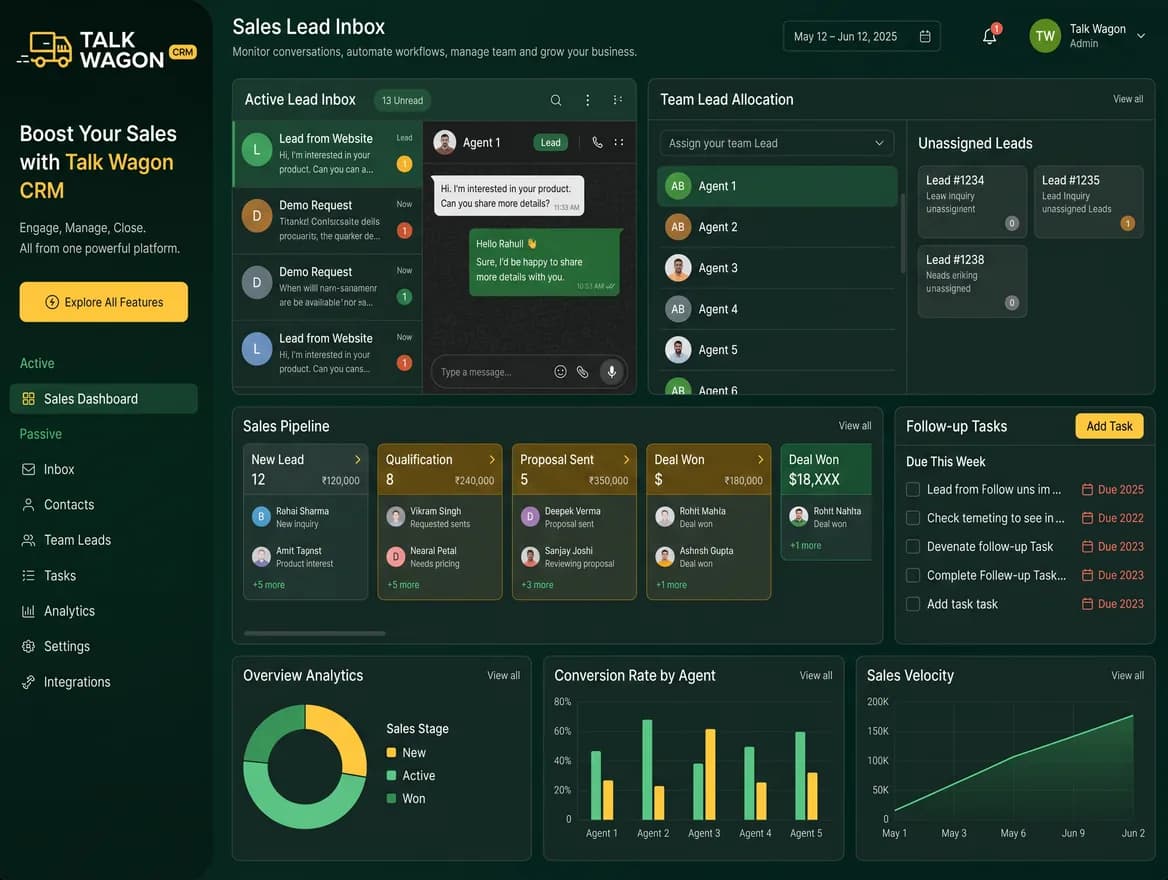
Task: Open the Lead #1238 unassigned card
Action: point(972,282)
